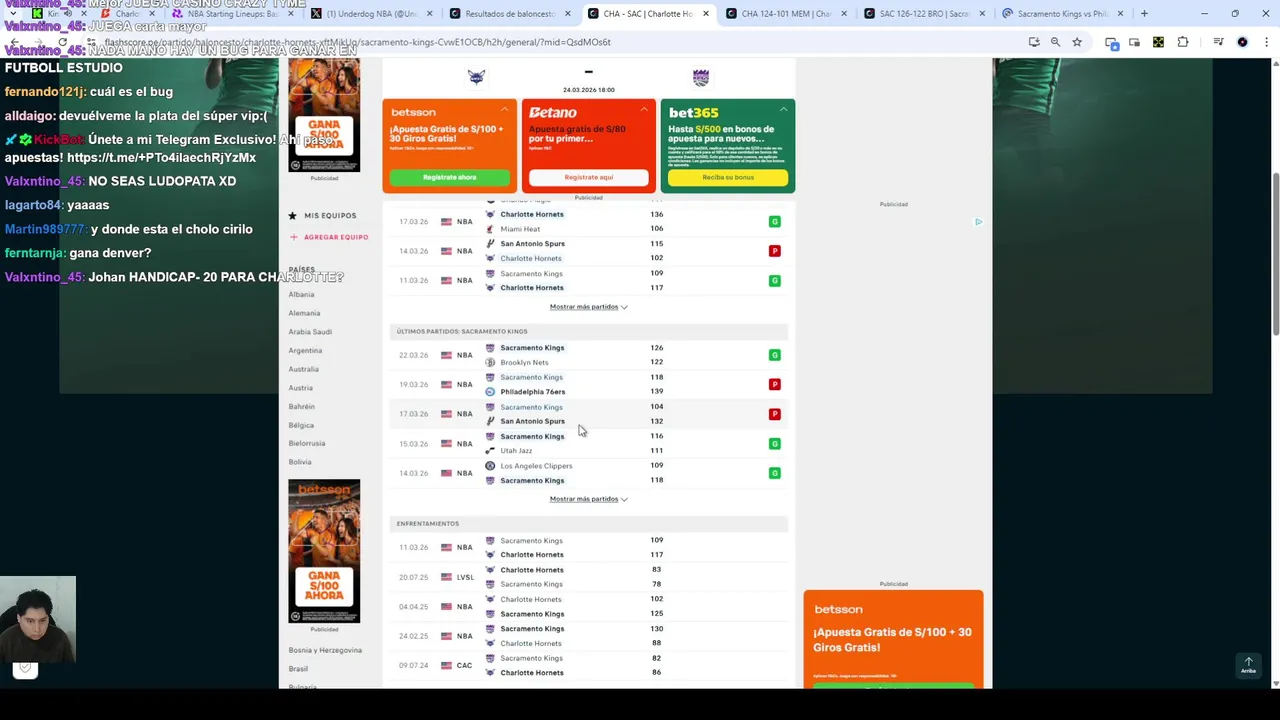Click Sacramento Kings crest in match header
Viewport: 1280px width, 720px height.
click(x=700, y=77)
